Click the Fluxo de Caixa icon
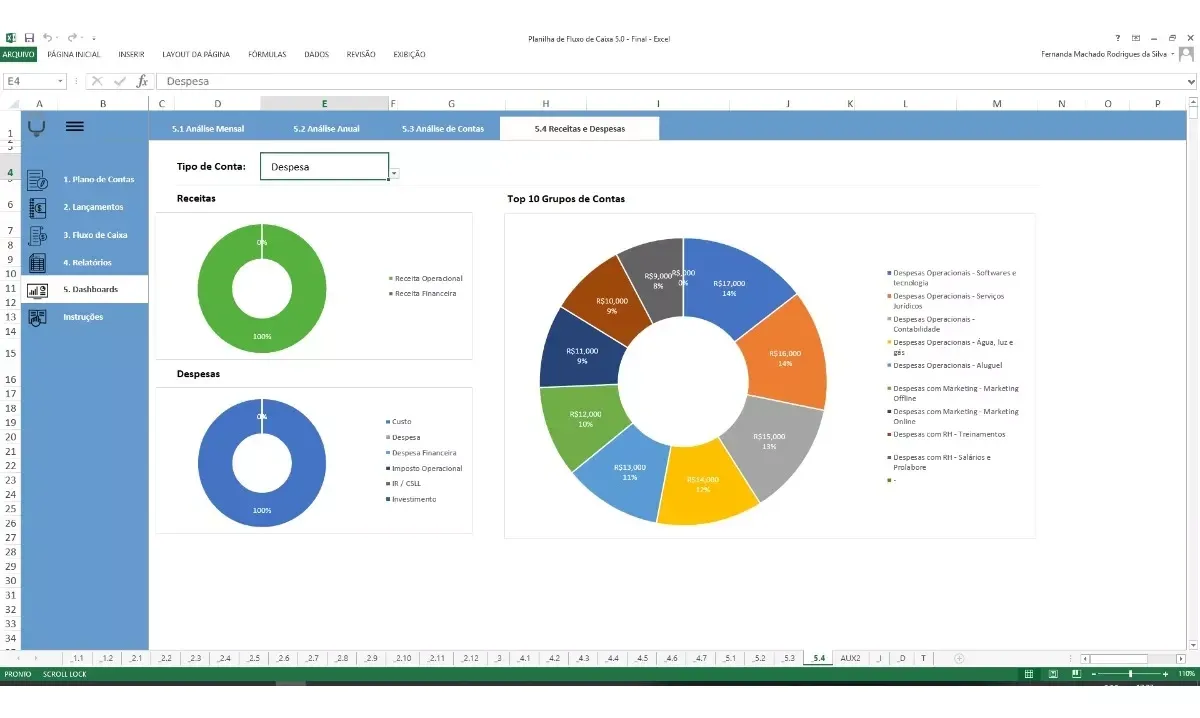 coord(37,236)
